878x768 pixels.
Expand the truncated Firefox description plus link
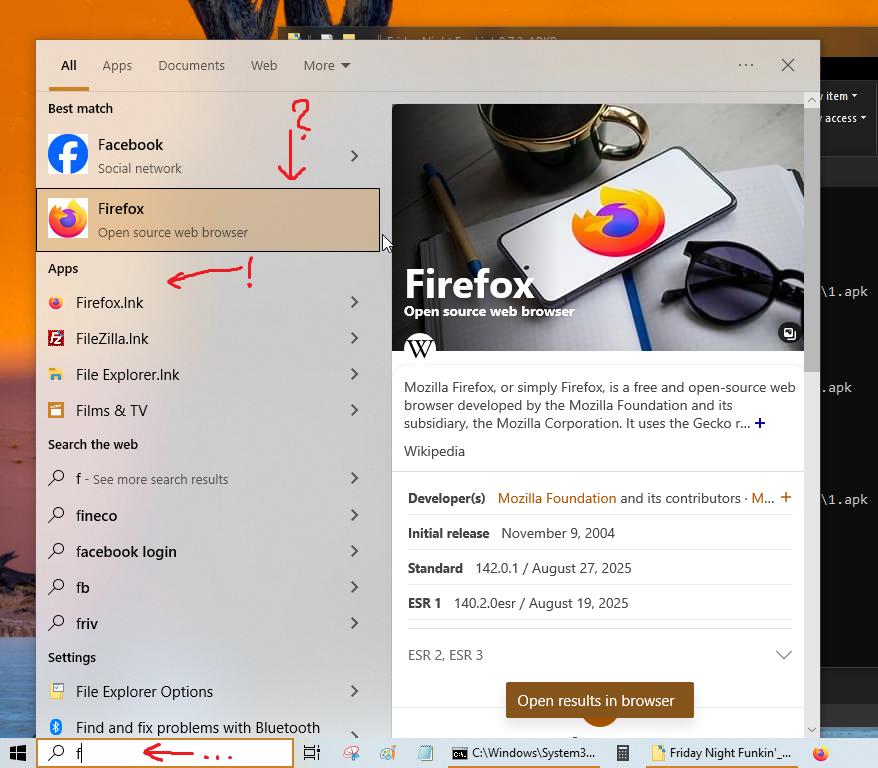pyautogui.click(x=760, y=423)
